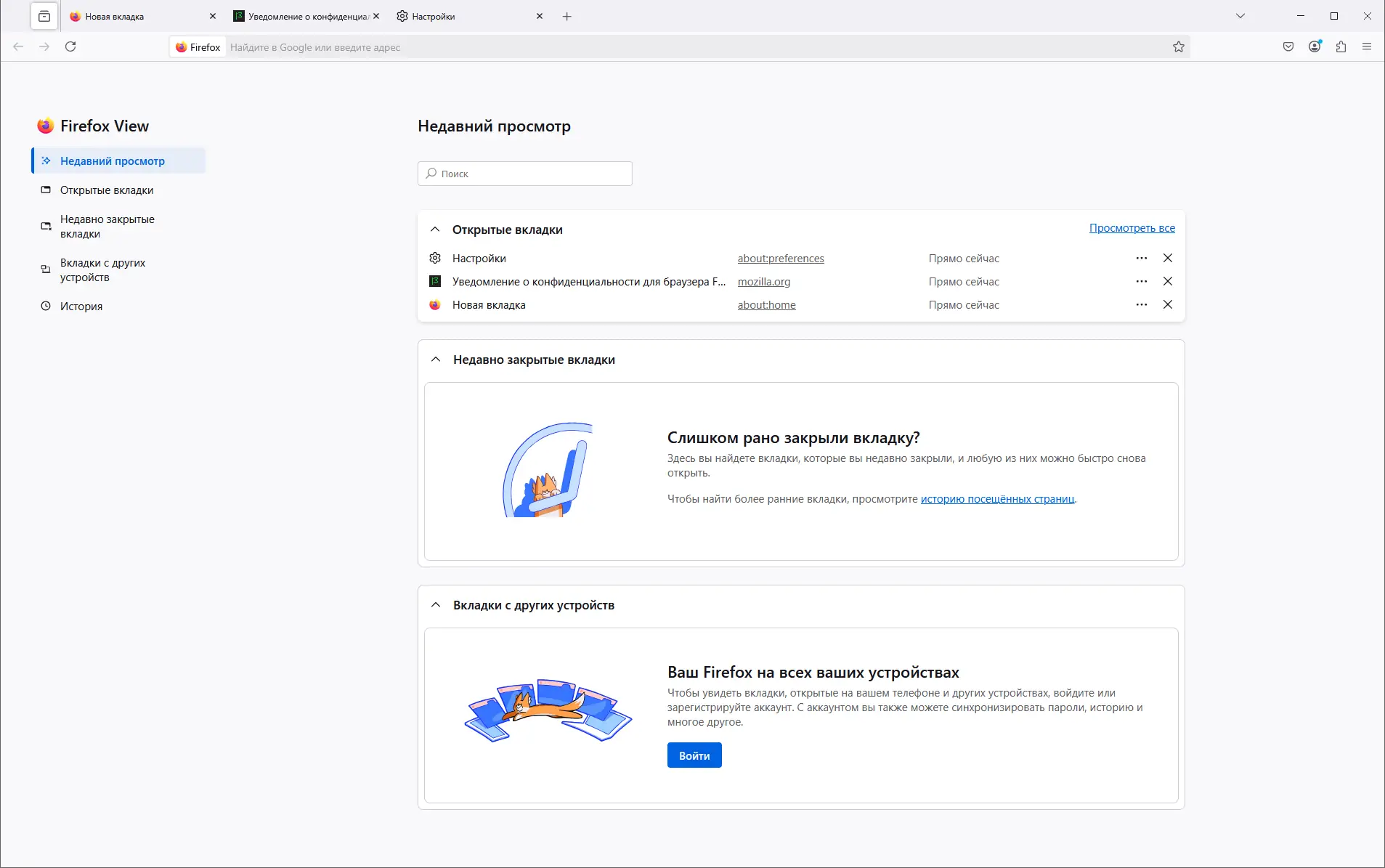Image resolution: width=1385 pixels, height=868 pixels.
Task: Switch to the Новая вкладка tab
Action: click(142, 16)
